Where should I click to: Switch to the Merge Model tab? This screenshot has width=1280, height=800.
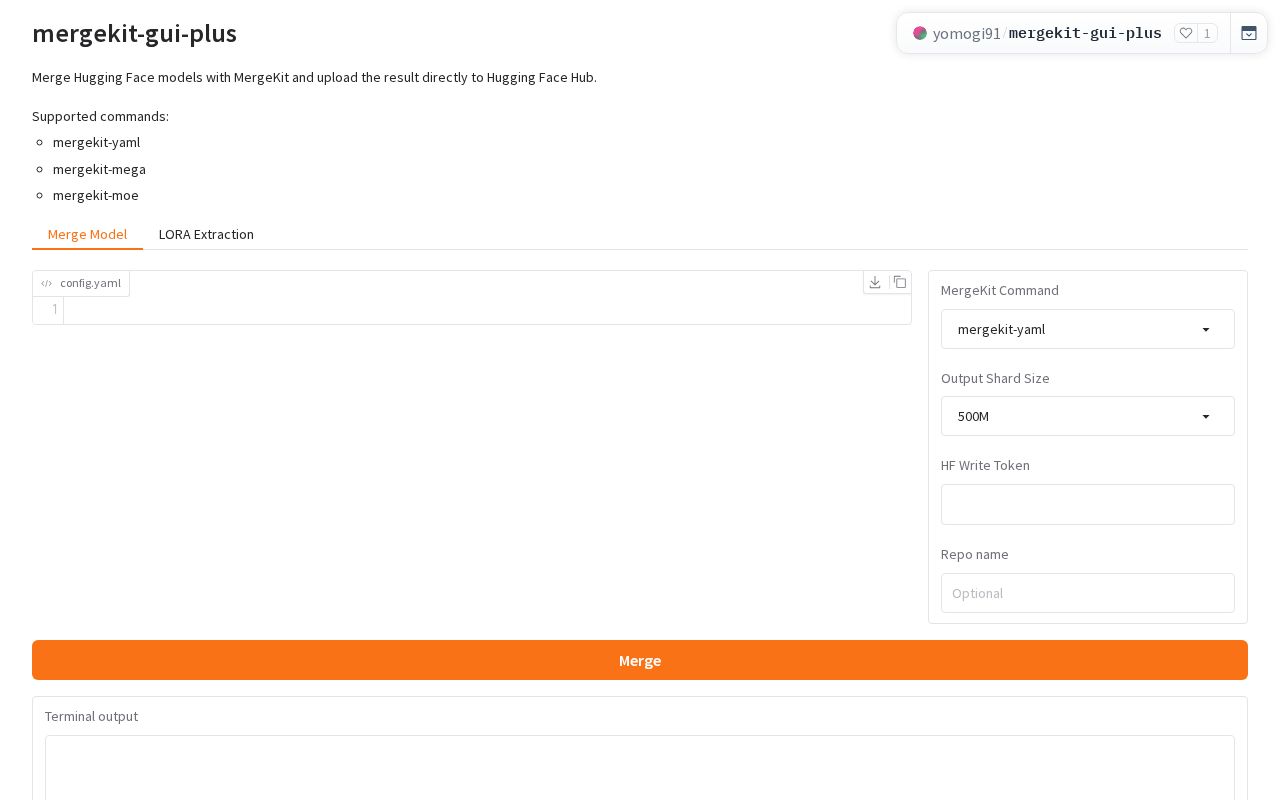[87, 234]
